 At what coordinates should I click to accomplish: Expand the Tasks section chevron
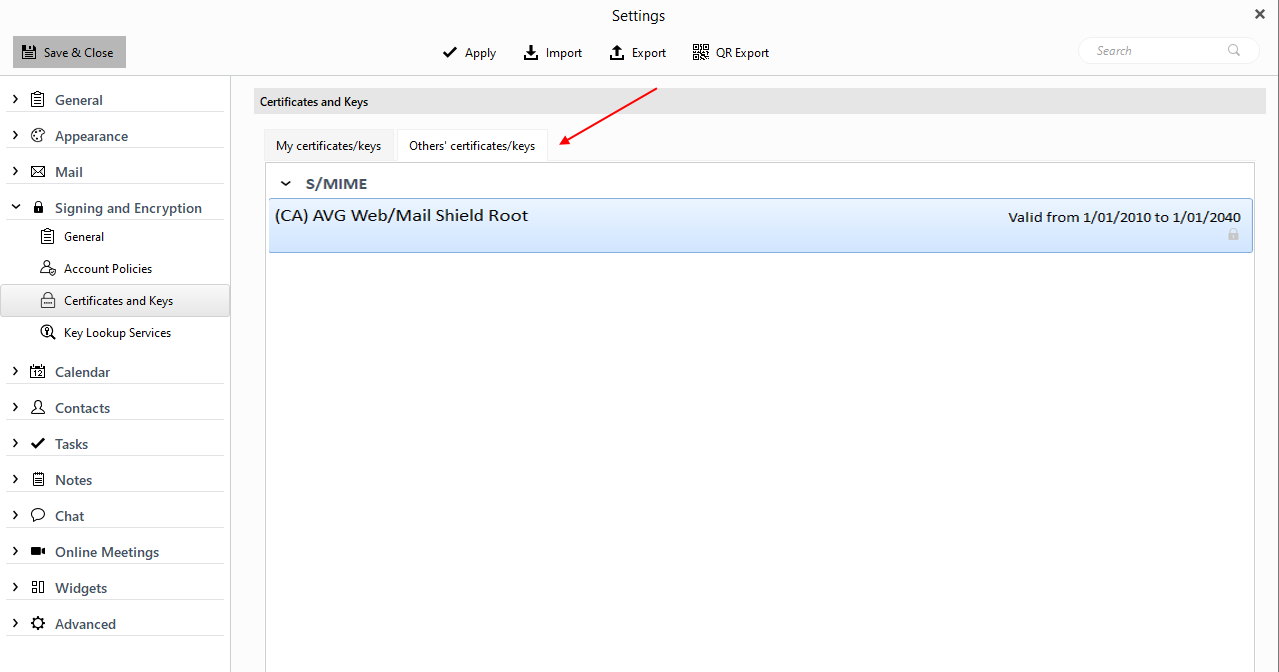(x=15, y=444)
